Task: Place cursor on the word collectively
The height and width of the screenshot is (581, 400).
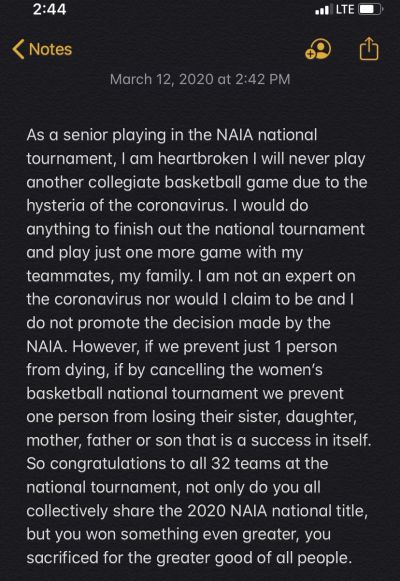Action: click(67, 511)
